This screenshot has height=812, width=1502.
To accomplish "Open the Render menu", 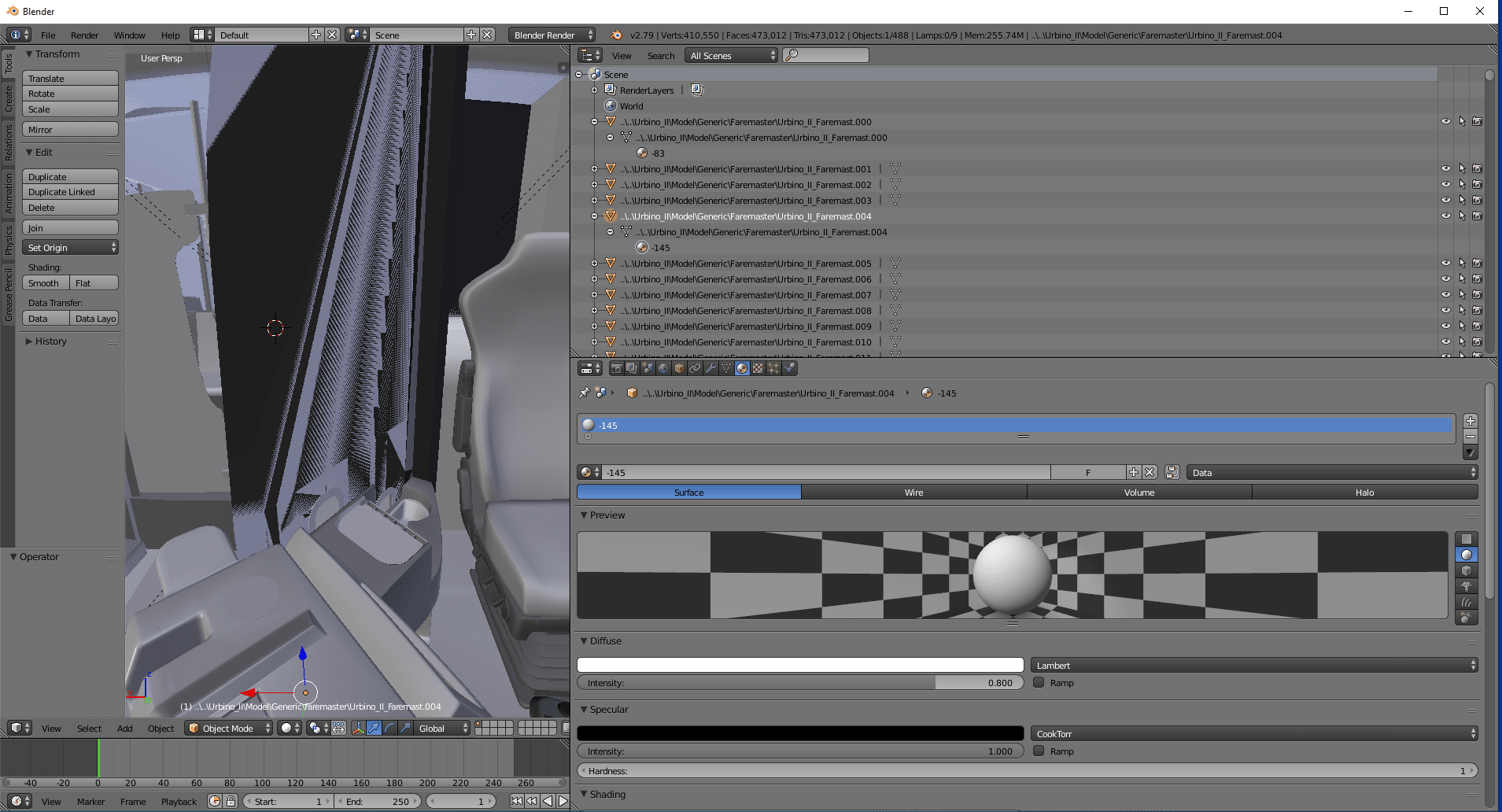I will click(x=84, y=35).
